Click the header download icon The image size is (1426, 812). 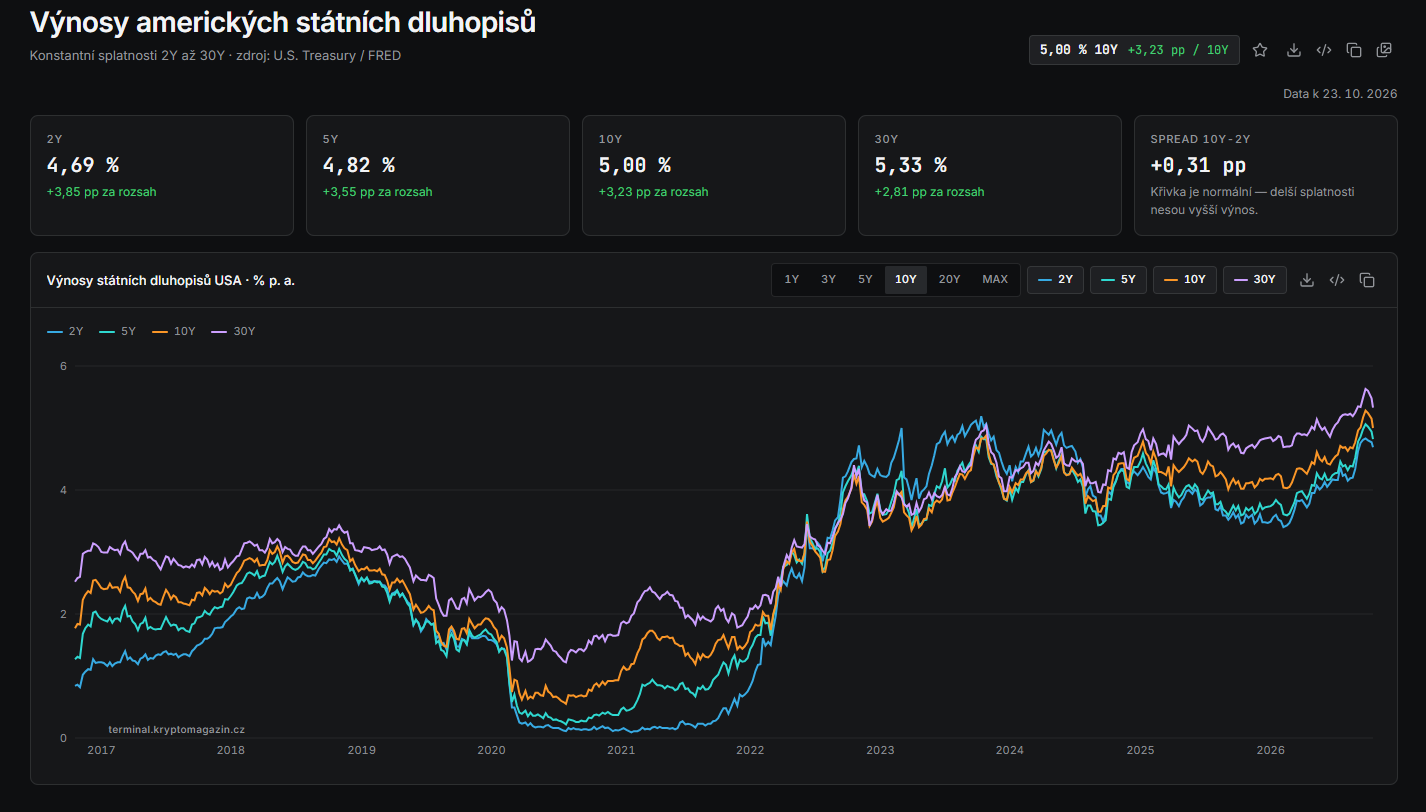tap(1293, 50)
